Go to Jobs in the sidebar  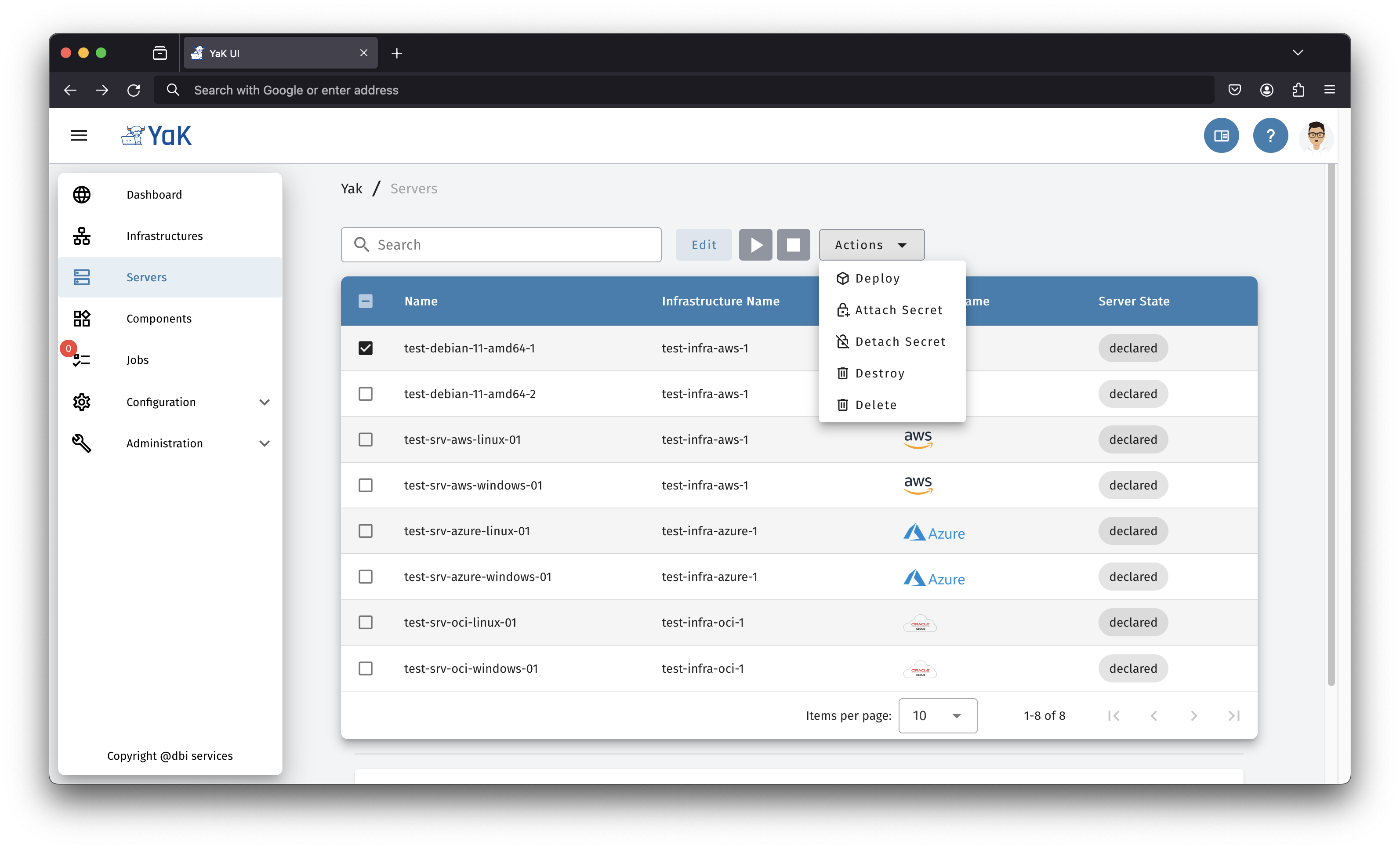(x=138, y=360)
